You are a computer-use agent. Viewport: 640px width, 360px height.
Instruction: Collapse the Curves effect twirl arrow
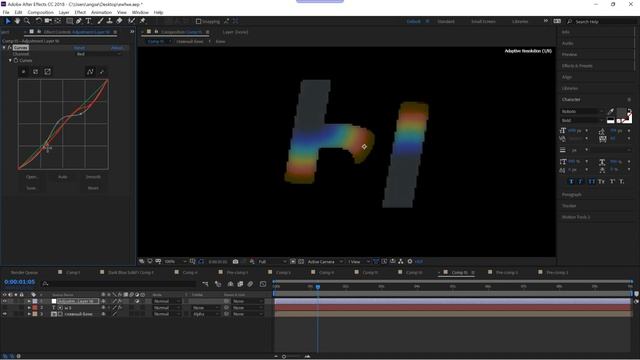[4, 48]
